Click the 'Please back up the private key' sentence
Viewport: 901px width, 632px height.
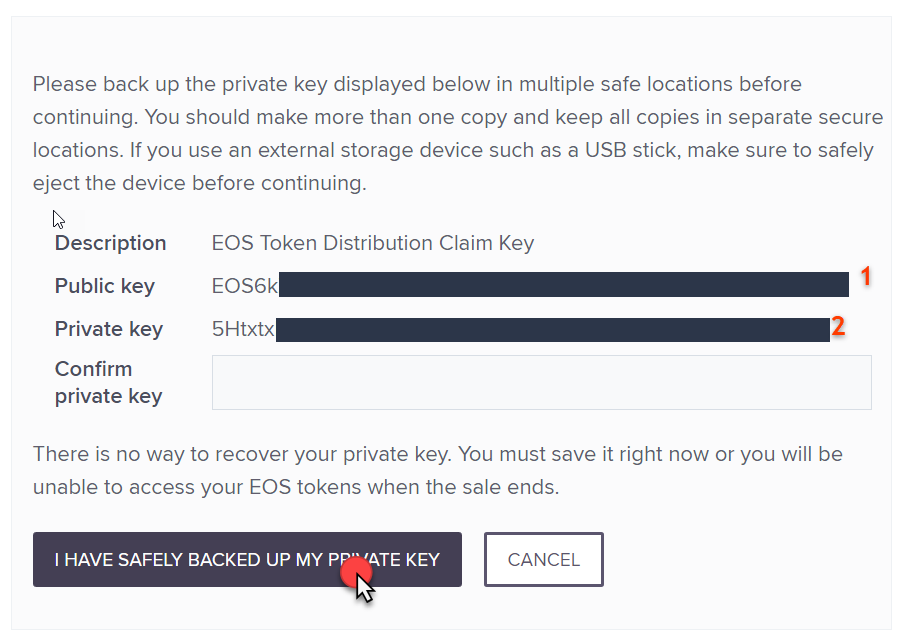pyautogui.click(x=180, y=84)
